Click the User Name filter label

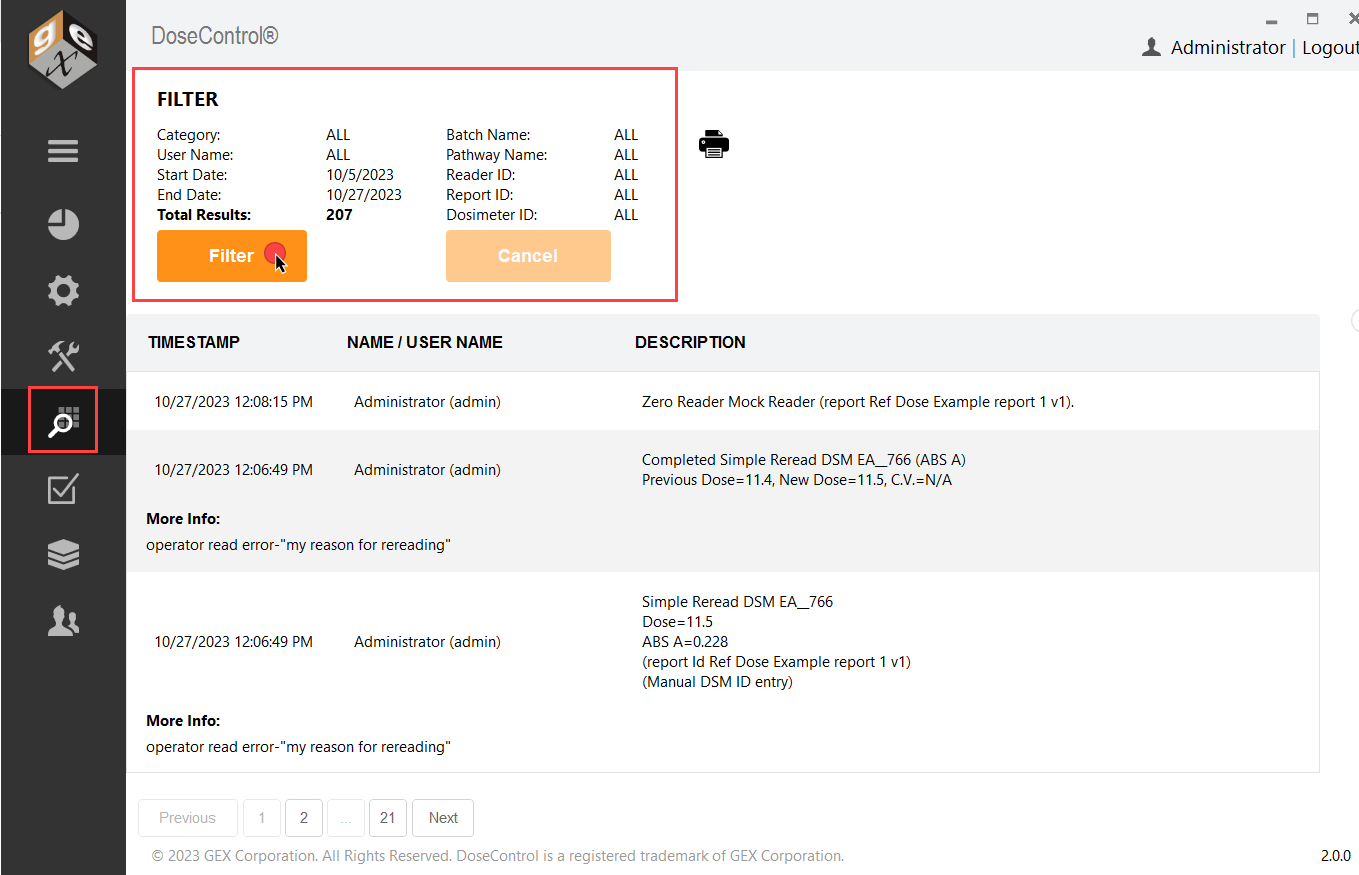tap(195, 155)
